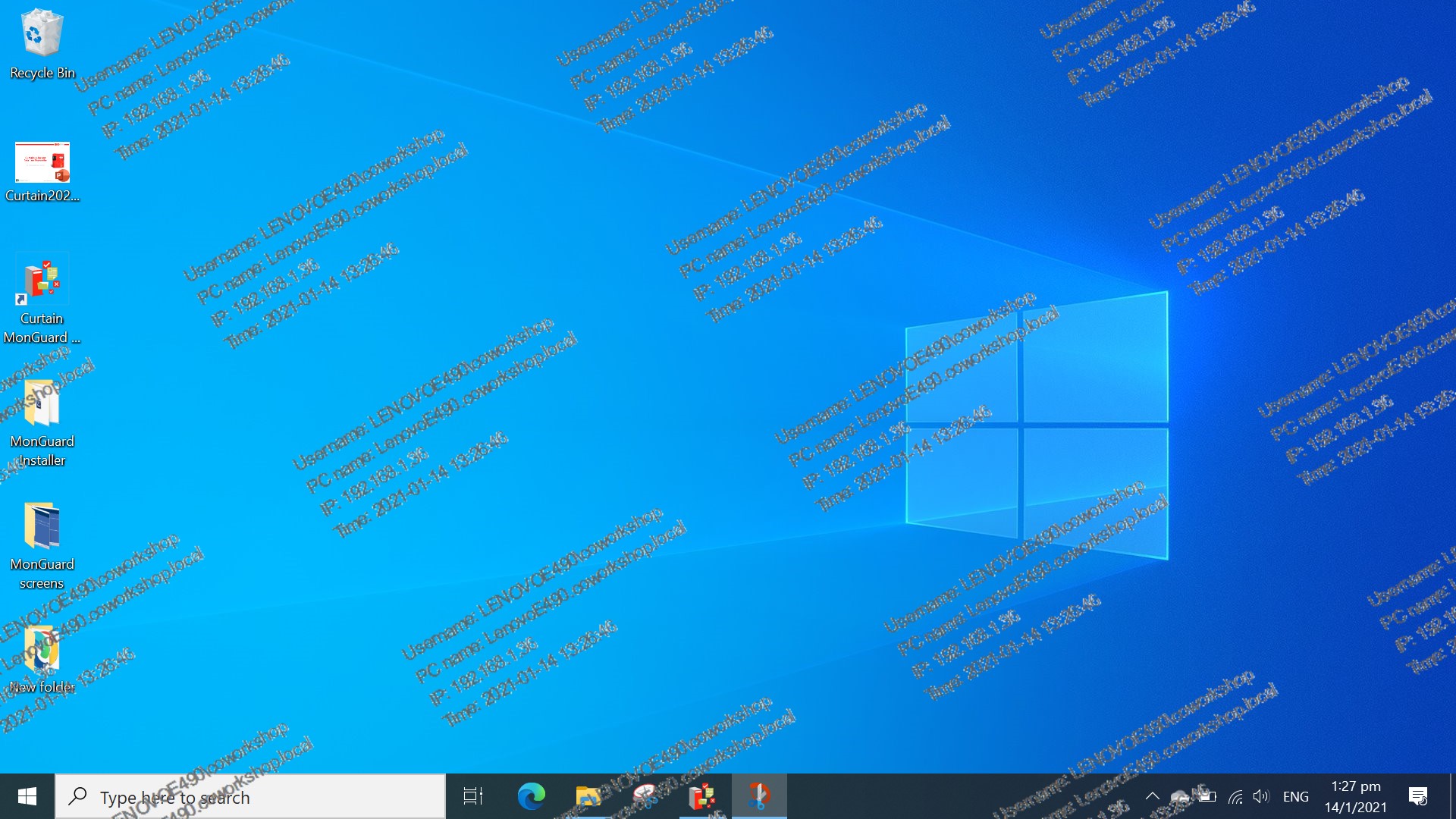Open the volume control in system tray
Viewport: 1456px width, 819px height.
[x=1261, y=796]
